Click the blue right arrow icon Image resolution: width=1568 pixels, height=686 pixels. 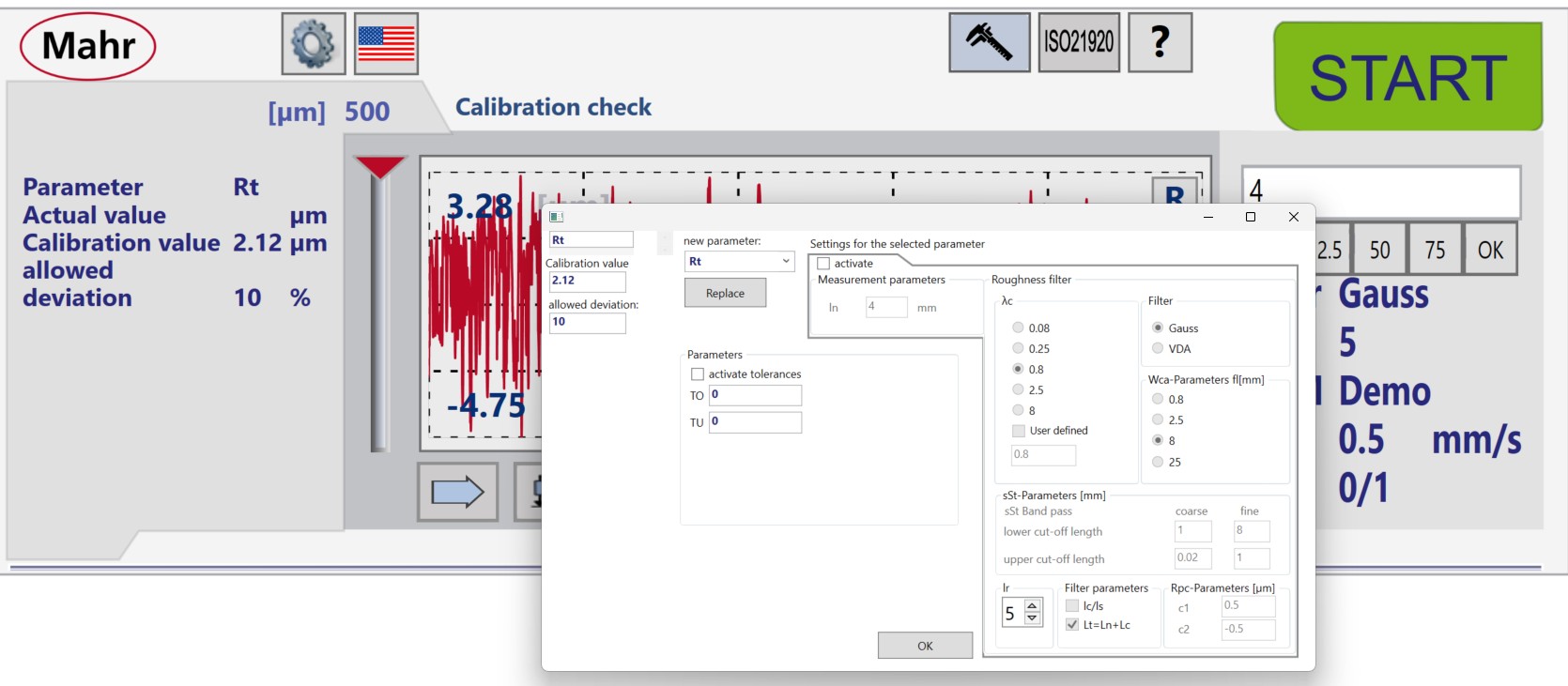(x=457, y=492)
